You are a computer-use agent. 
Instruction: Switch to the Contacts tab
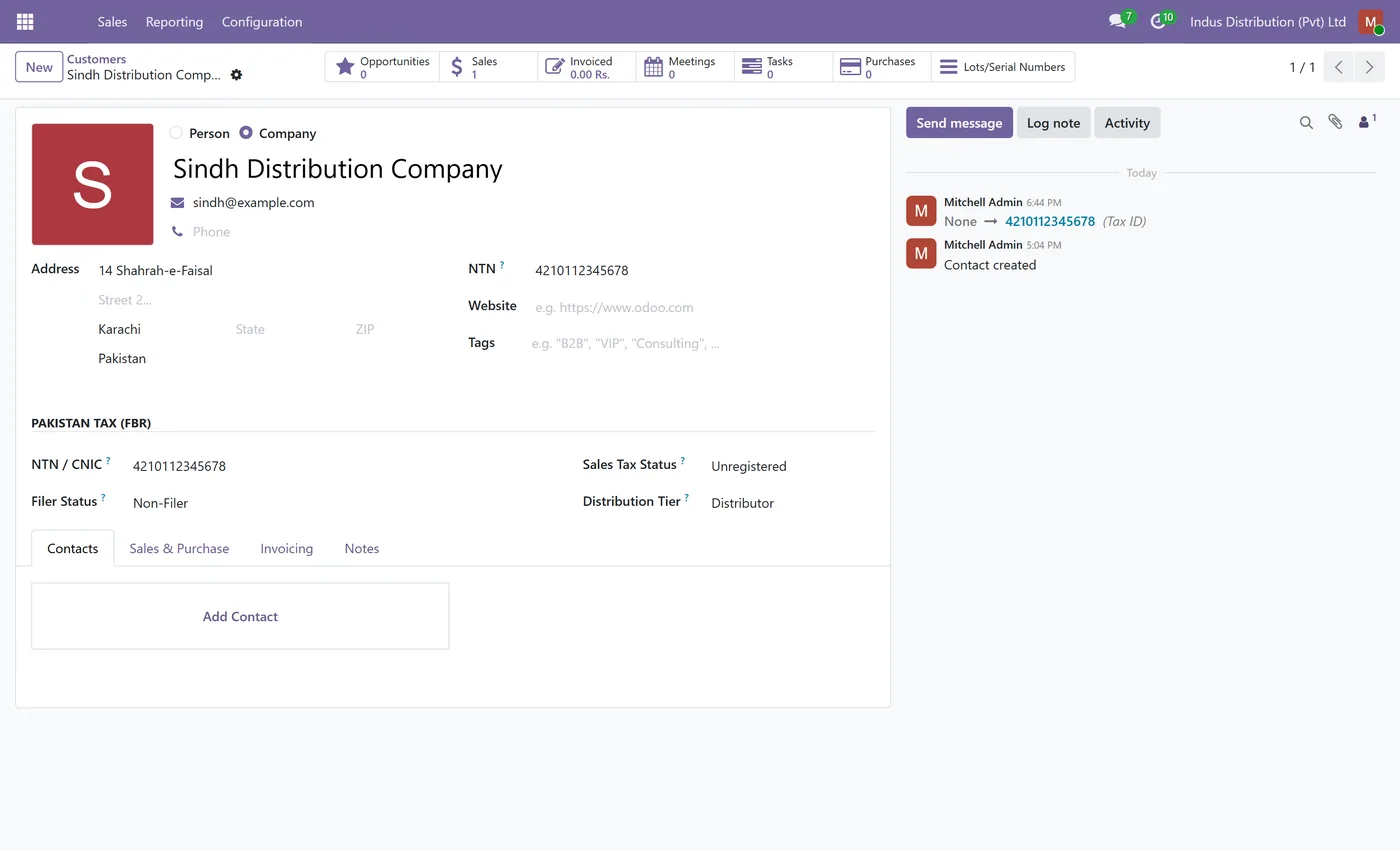click(x=73, y=548)
